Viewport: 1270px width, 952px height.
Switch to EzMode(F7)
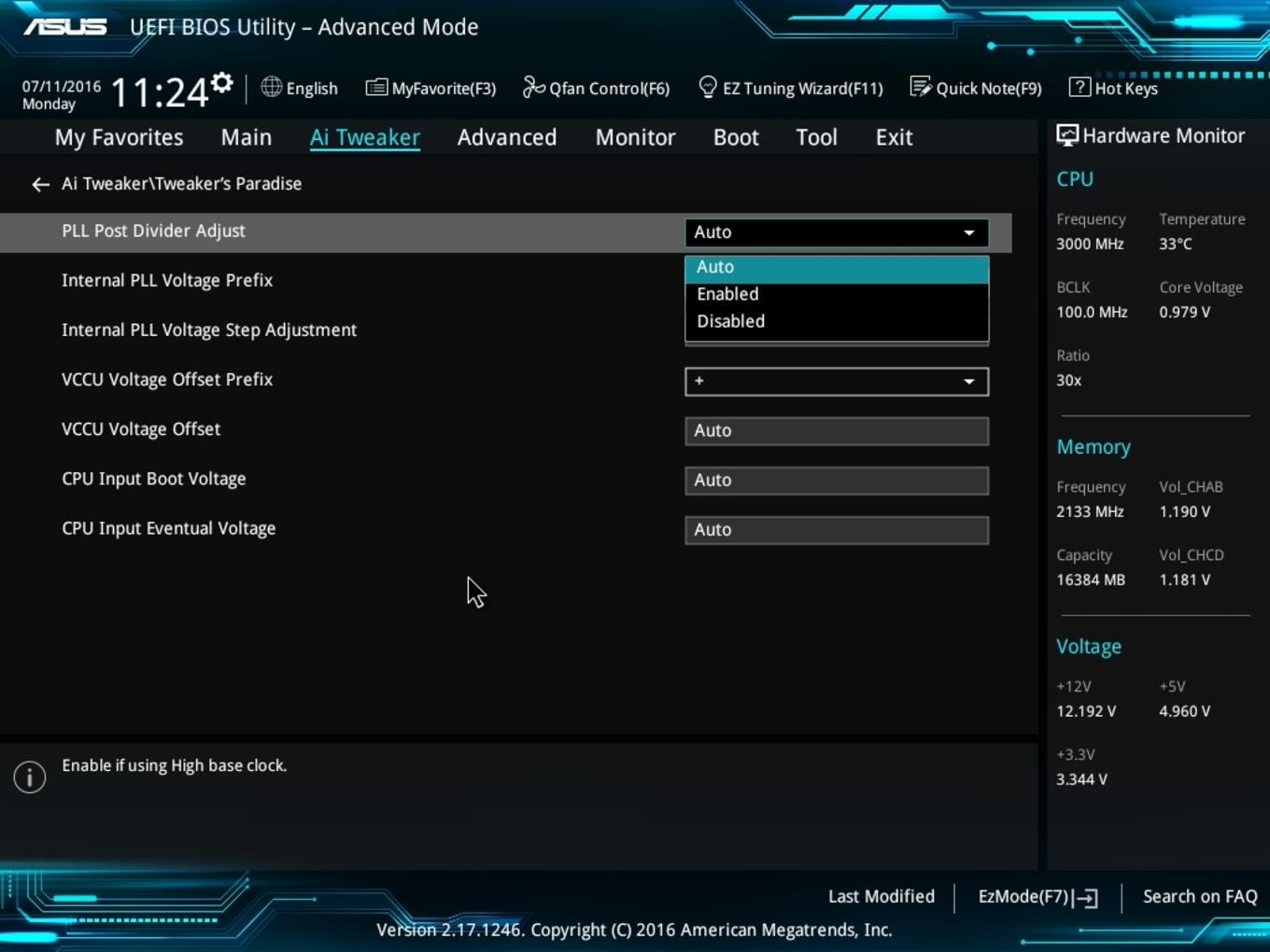click(1023, 897)
